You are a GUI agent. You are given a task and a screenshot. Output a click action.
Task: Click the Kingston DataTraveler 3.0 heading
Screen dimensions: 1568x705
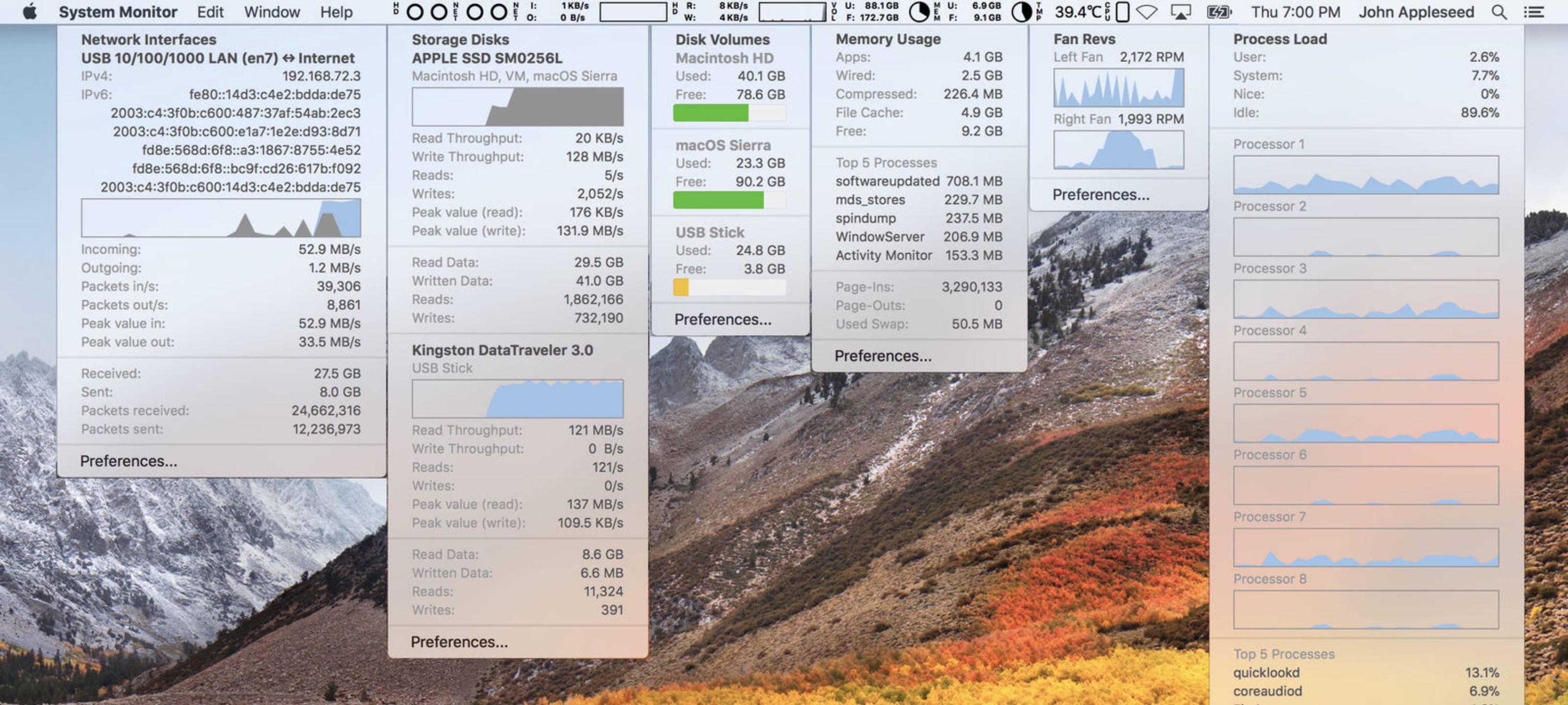click(502, 350)
